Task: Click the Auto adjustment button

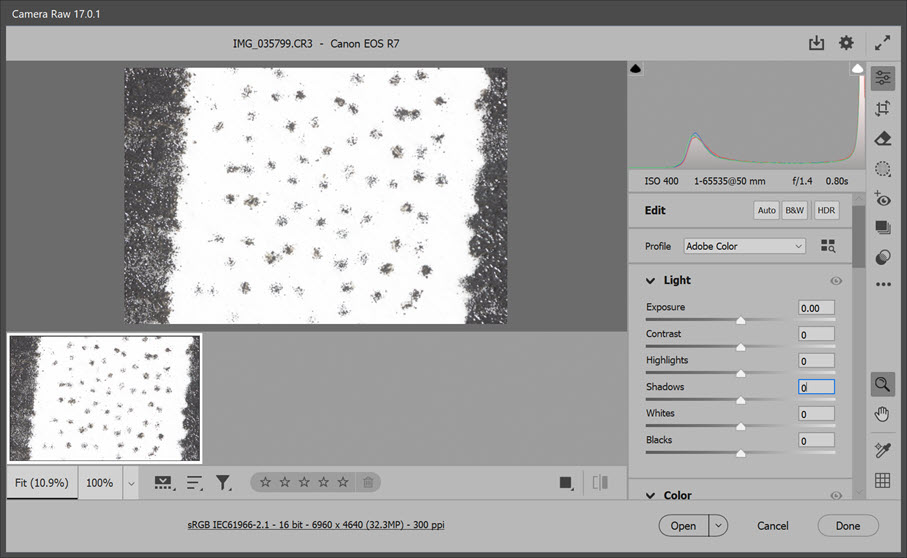Action: click(x=766, y=210)
